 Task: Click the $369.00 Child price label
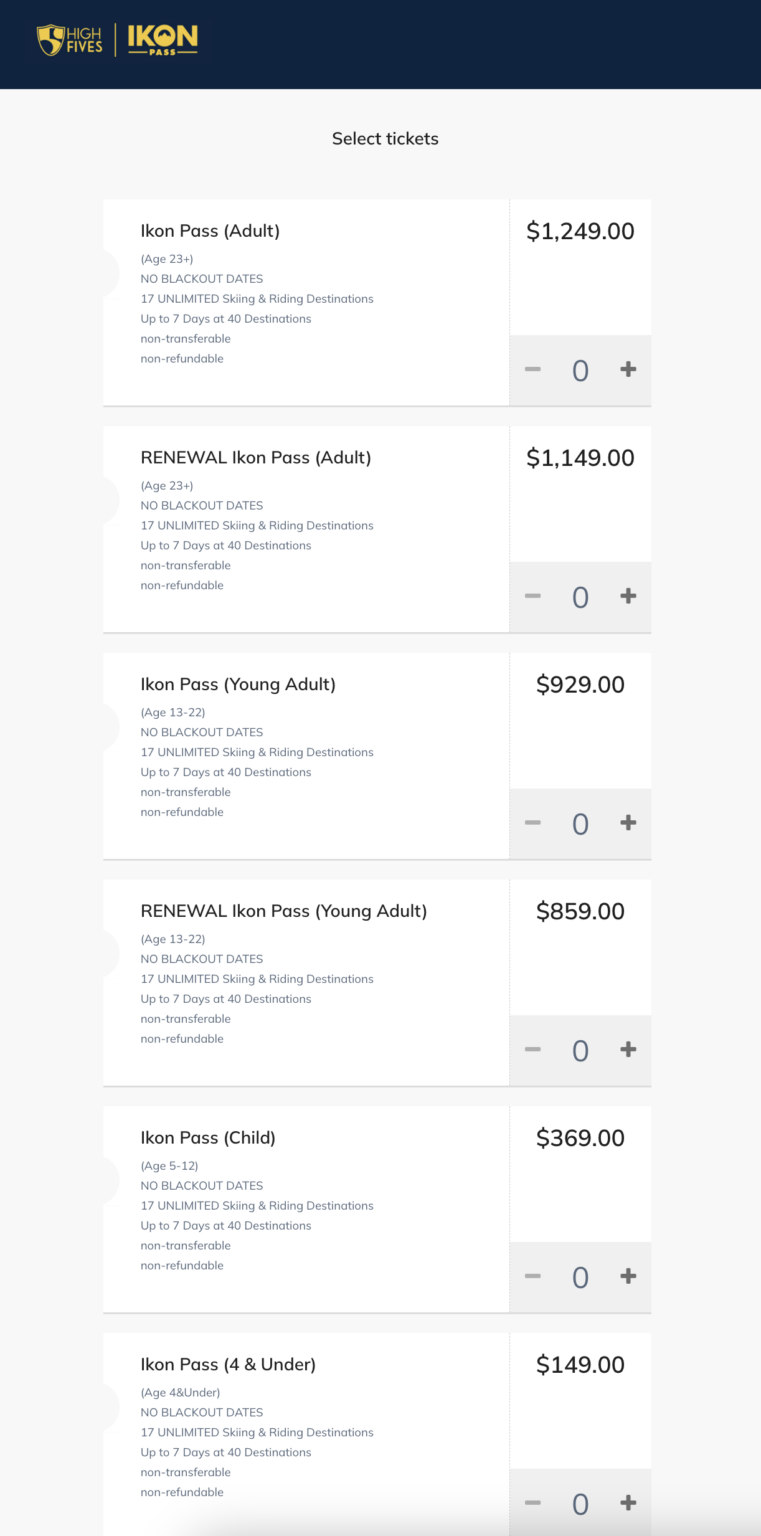point(580,1138)
